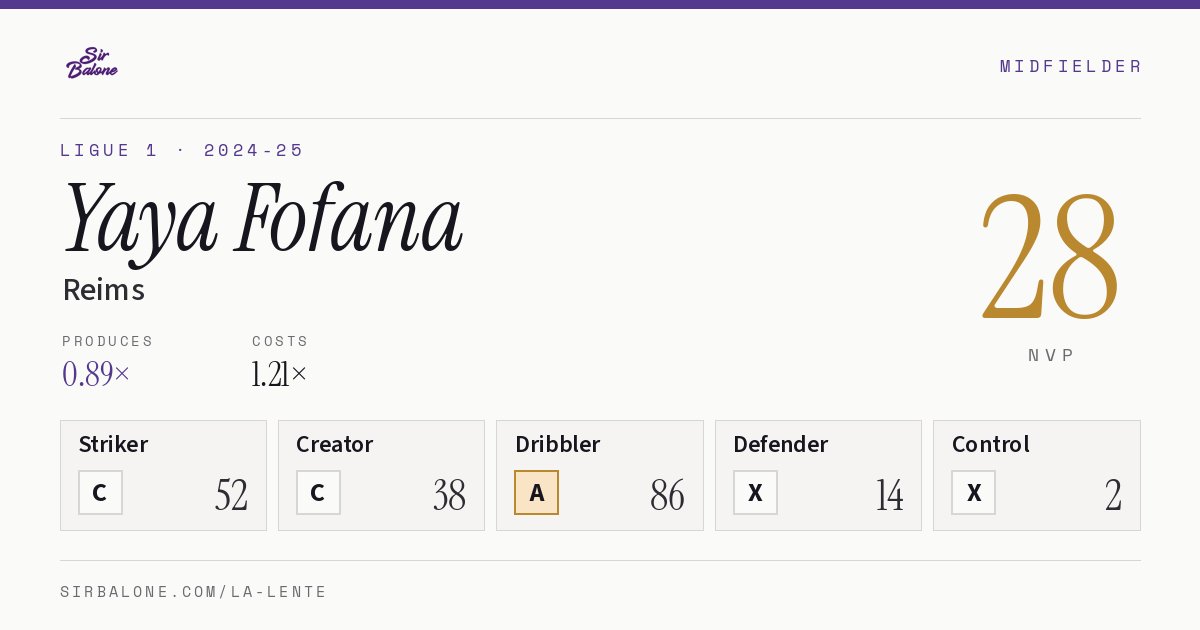Select the Defender score 14
The height and width of the screenshot is (630, 1200).
[889, 495]
